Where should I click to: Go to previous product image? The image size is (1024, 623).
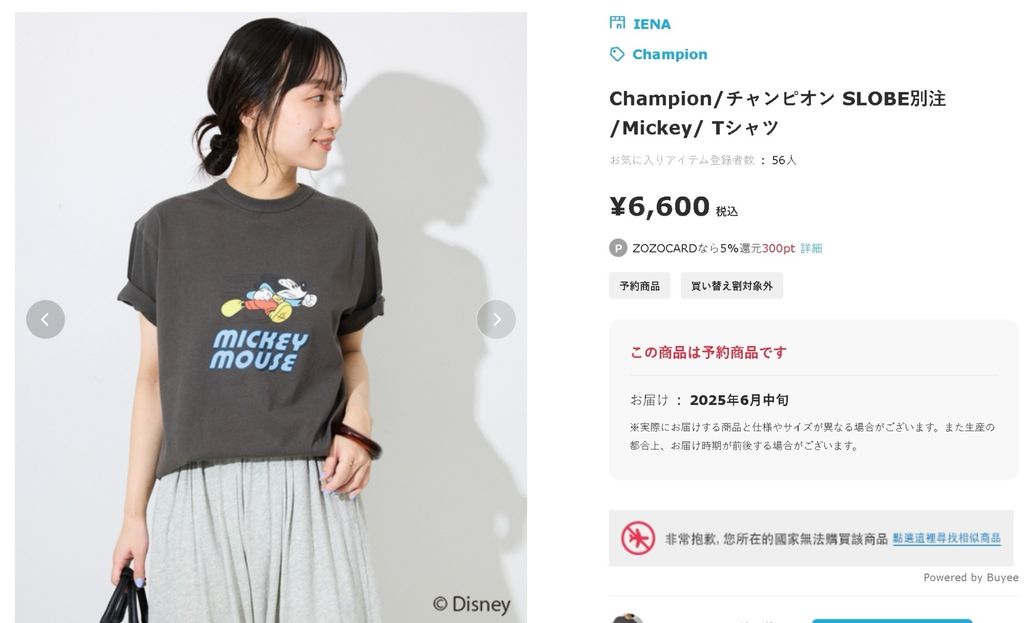(x=46, y=319)
